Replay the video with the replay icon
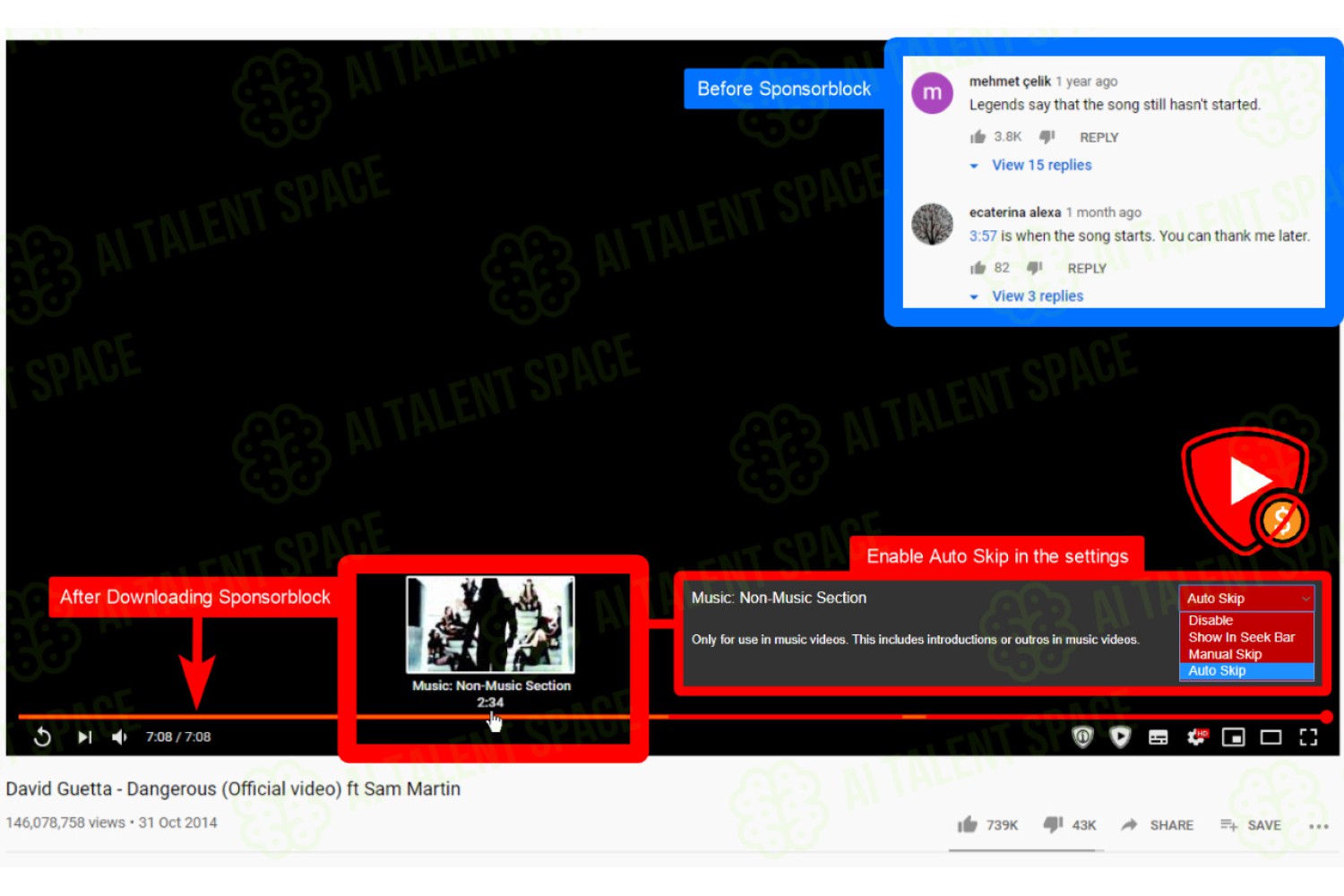Image resolution: width=1344 pixels, height=896 pixels. point(42,737)
